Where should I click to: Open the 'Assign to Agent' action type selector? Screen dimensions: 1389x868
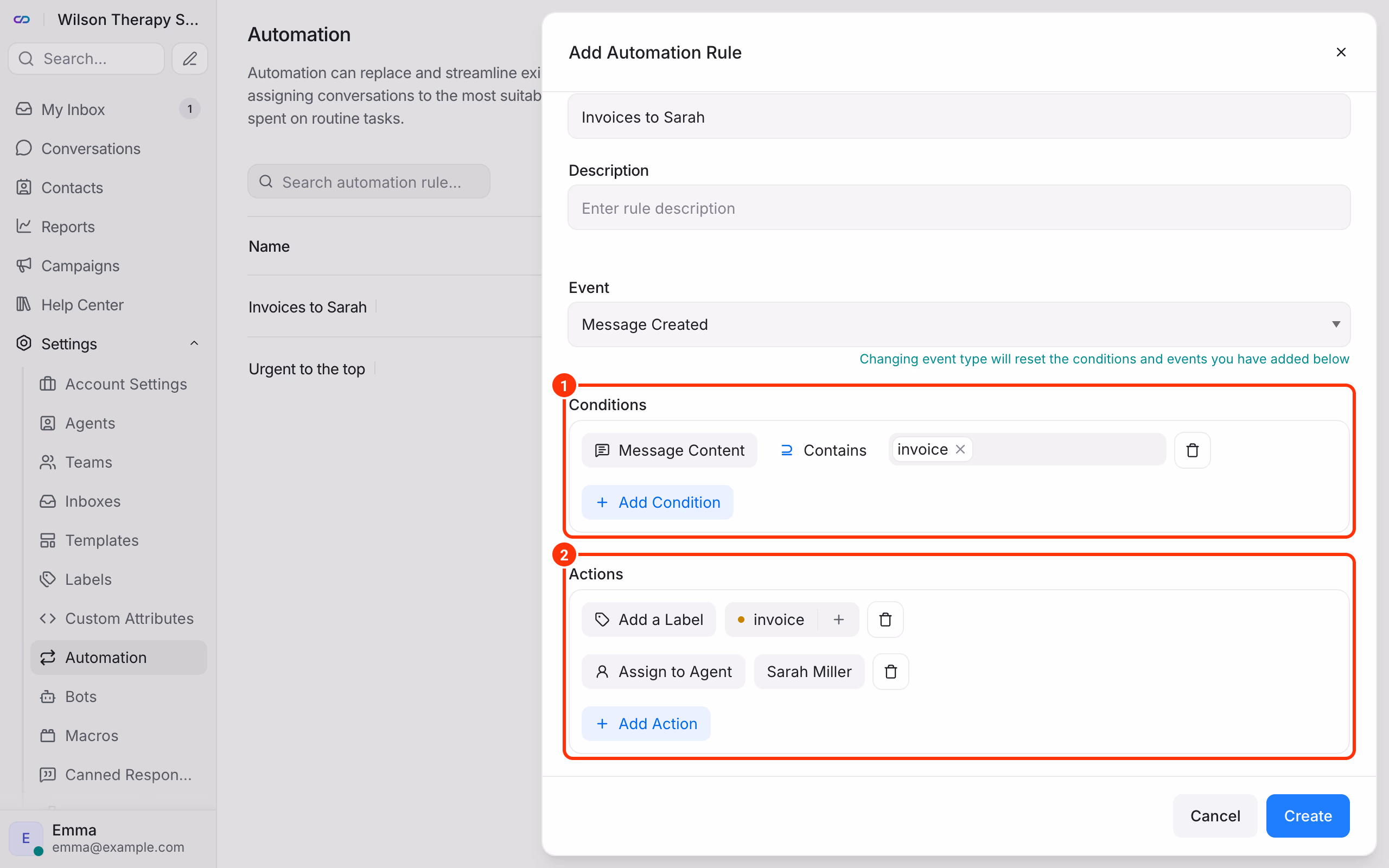tap(663, 672)
